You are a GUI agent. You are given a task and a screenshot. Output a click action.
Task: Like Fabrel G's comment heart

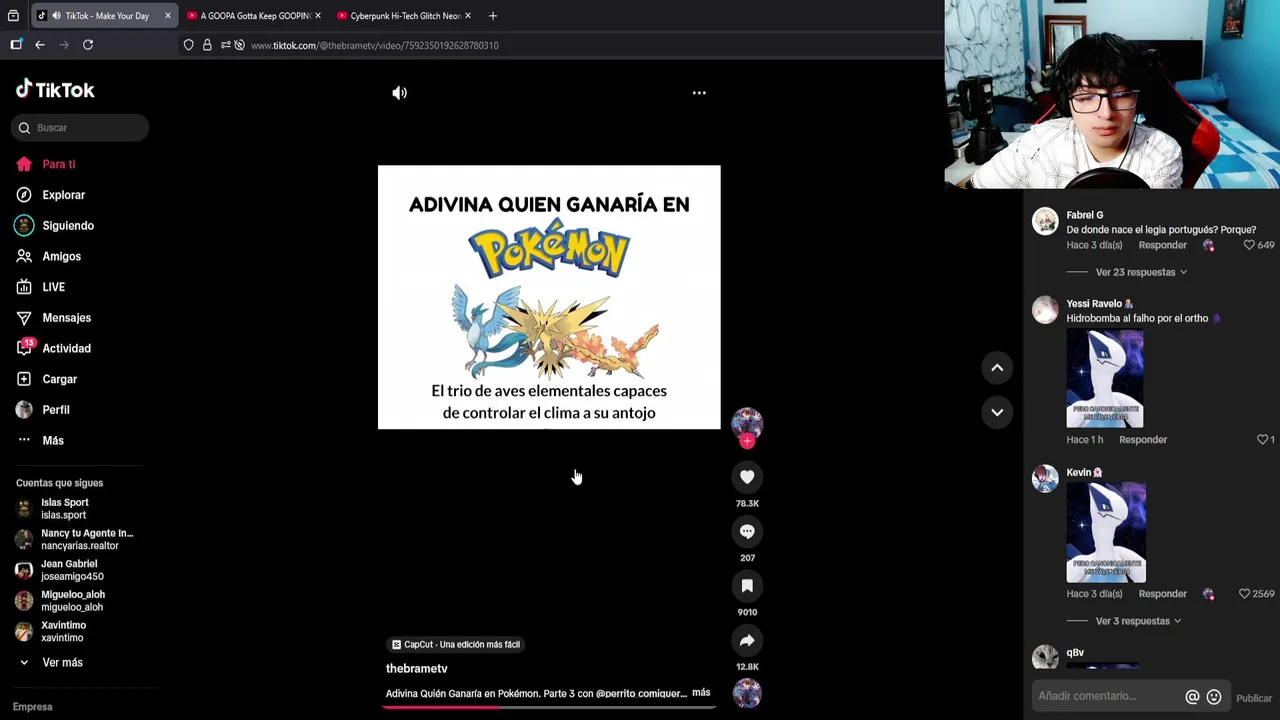click(1249, 245)
